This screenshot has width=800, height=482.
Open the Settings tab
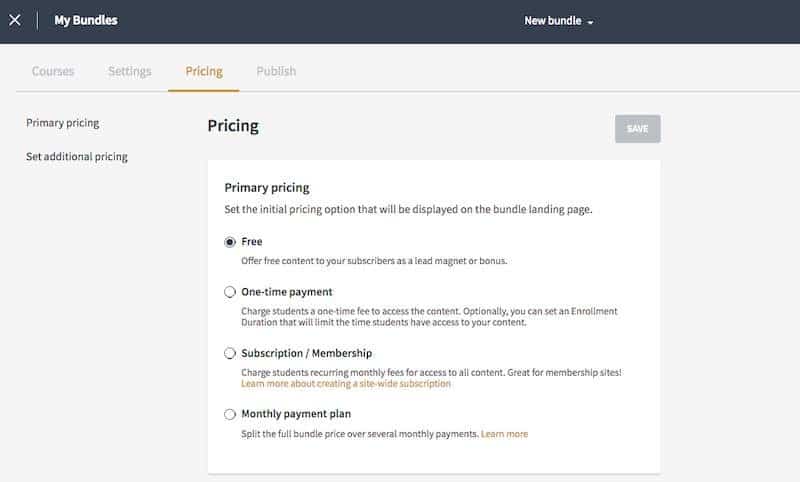(130, 71)
